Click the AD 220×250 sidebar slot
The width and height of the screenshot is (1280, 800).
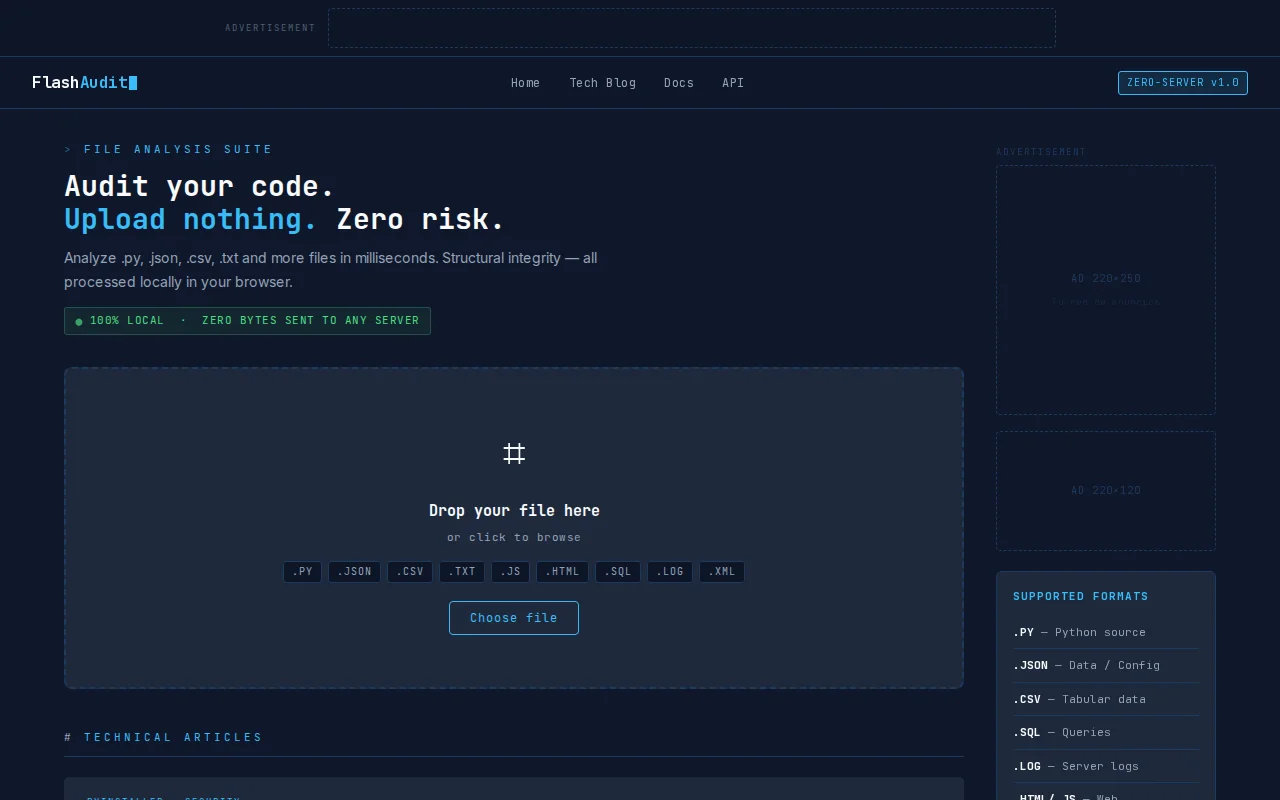coord(1106,290)
